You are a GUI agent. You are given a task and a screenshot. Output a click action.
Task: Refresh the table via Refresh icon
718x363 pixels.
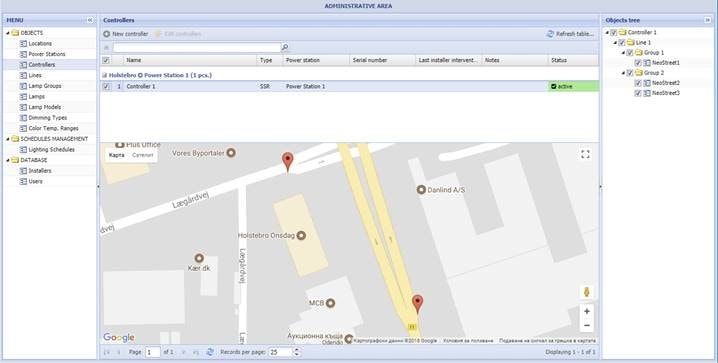550,34
